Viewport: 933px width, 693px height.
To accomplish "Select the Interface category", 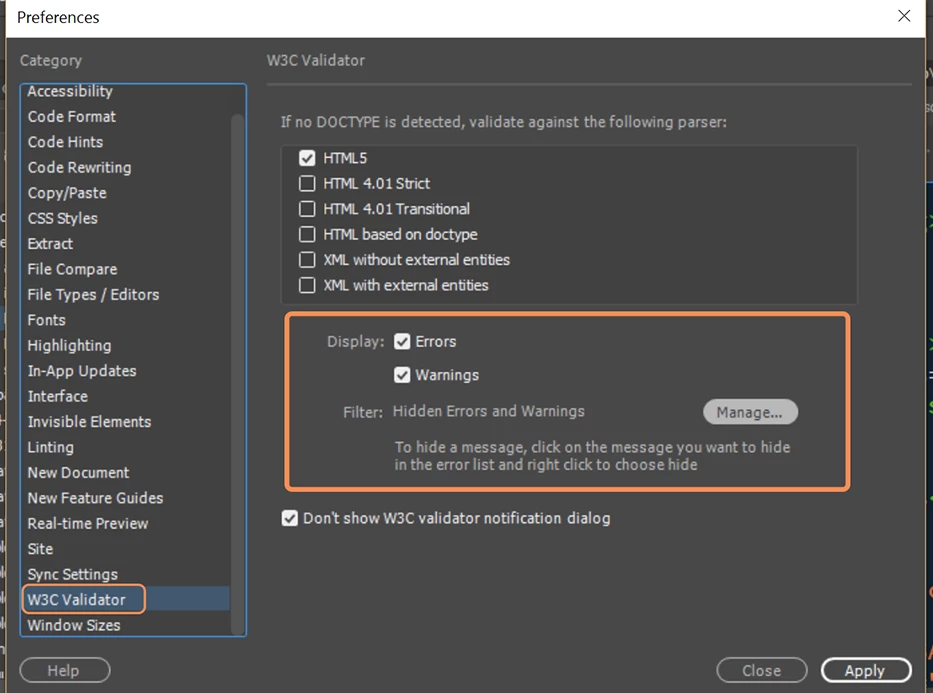I will (x=126, y=396).
